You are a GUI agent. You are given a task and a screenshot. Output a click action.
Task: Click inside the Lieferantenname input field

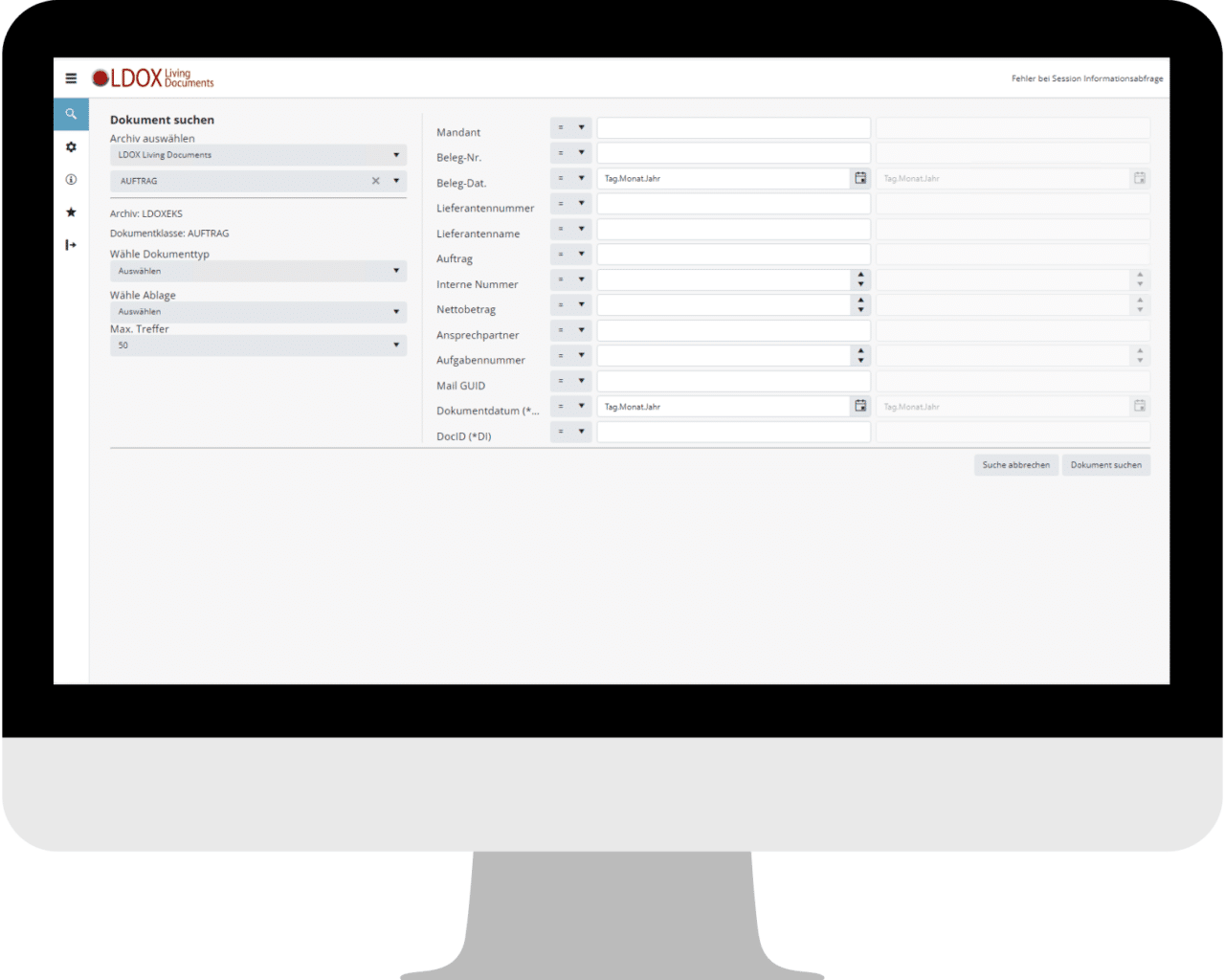(x=732, y=229)
